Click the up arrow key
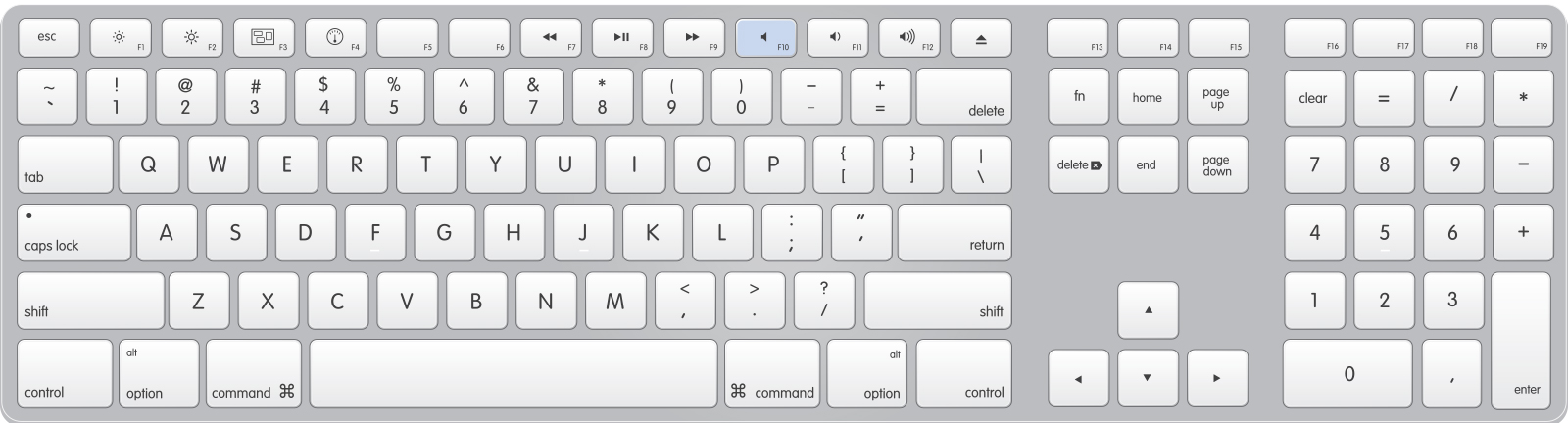This screenshot has width=1568, height=423. [x=1148, y=310]
